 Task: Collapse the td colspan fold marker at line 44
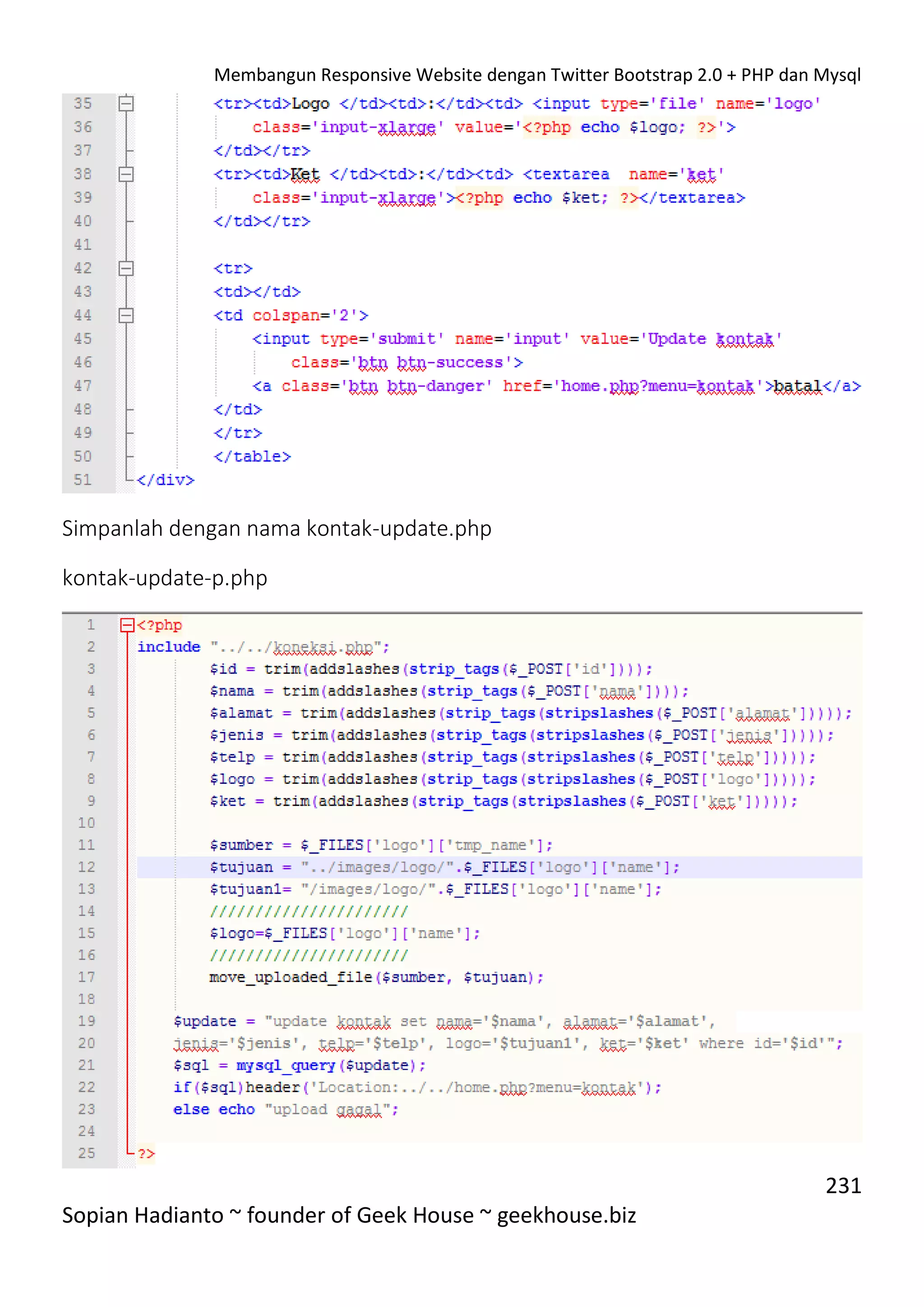pyautogui.click(x=126, y=315)
